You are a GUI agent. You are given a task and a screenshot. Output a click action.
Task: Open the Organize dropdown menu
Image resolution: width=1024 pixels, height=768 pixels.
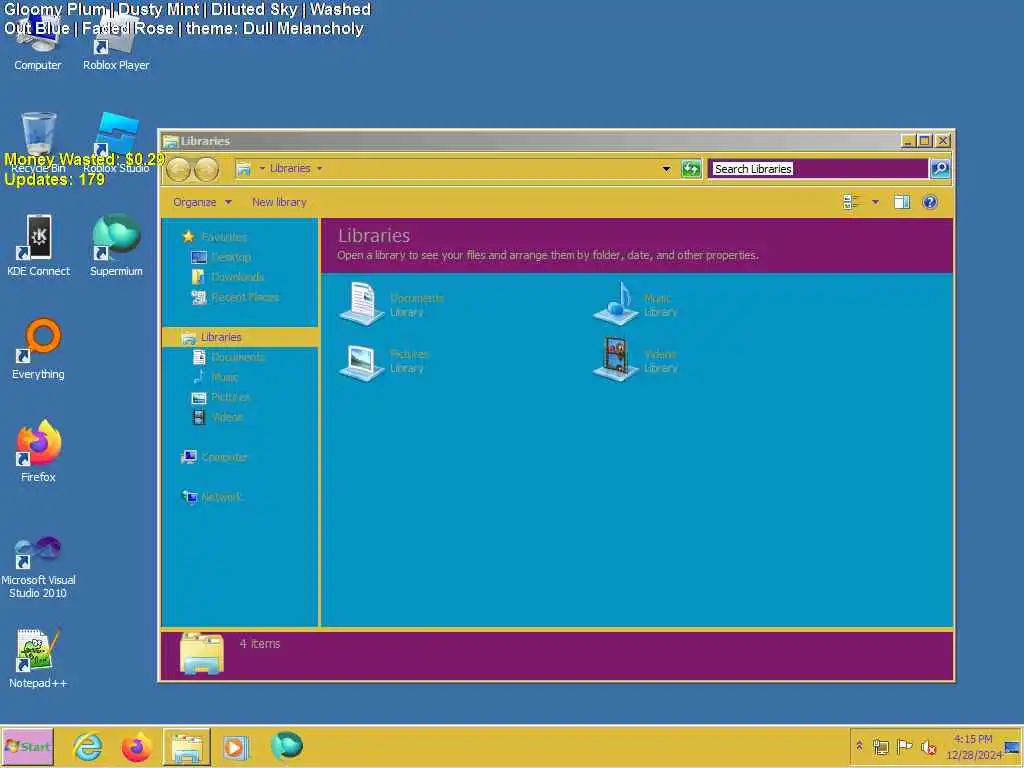tap(202, 202)
